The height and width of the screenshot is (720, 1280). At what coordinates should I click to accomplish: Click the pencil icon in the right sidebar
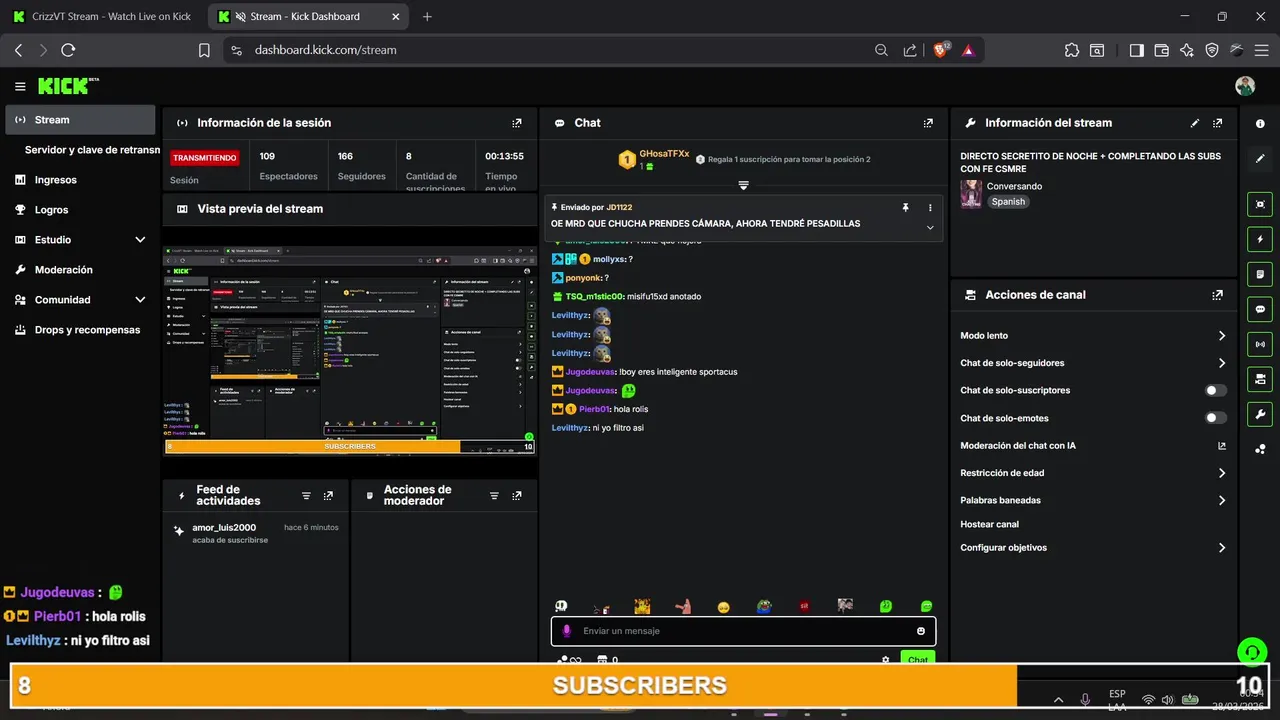pos(1260,158)
